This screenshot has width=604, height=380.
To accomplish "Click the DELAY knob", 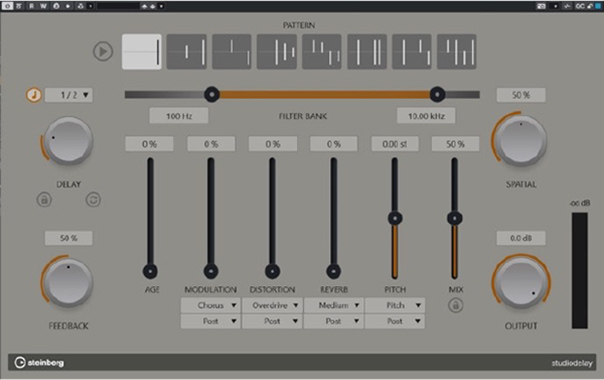I will [69, 141].
